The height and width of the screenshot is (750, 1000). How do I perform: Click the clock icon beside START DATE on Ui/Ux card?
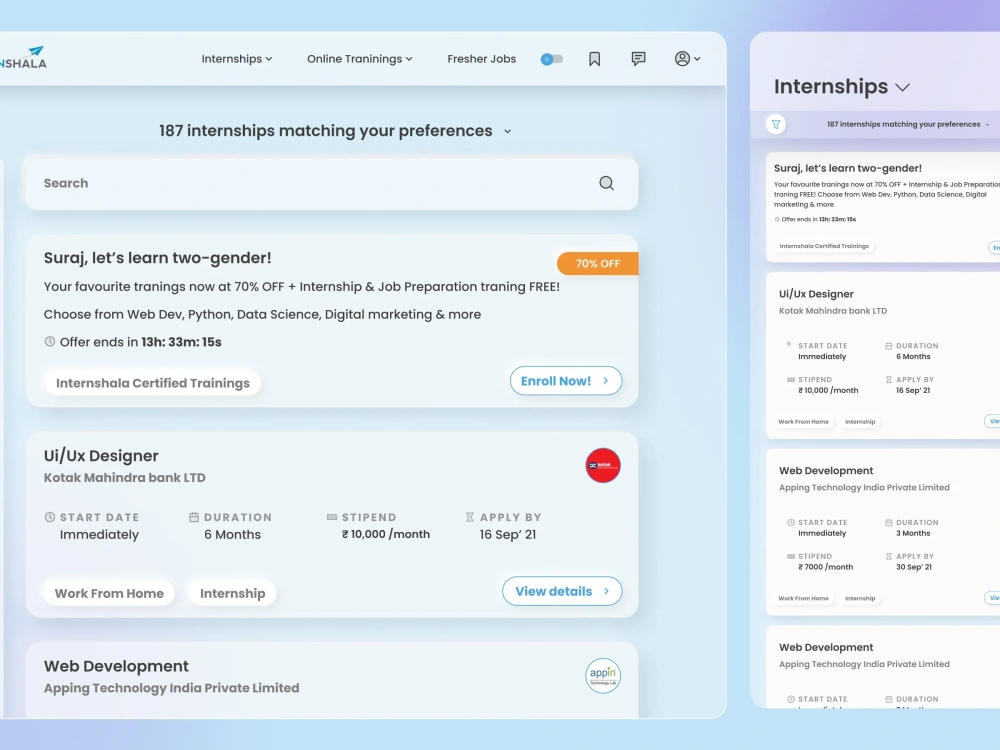click(50, 517)
